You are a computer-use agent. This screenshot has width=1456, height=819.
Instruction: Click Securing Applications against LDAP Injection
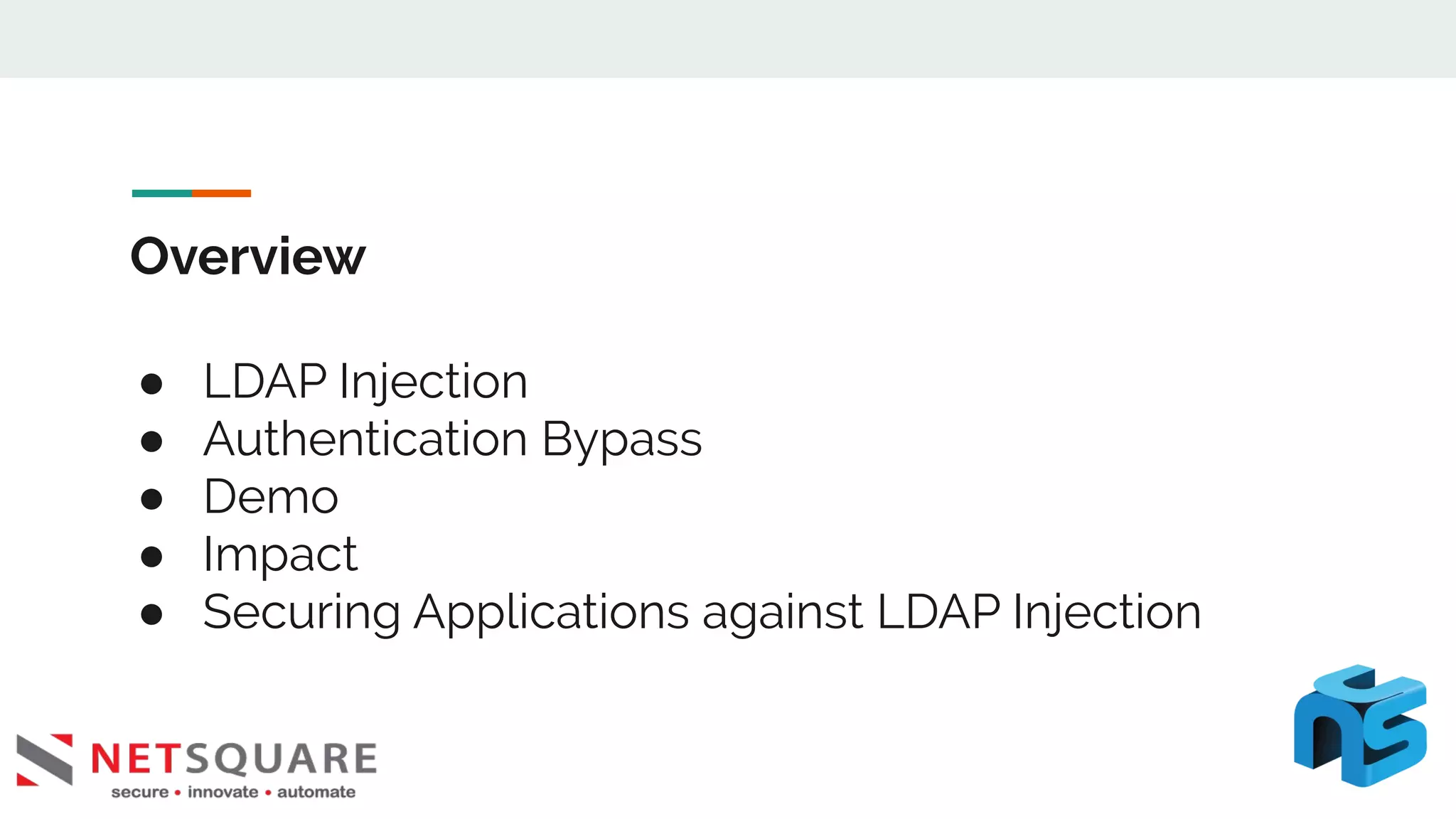tap(702, 613)
